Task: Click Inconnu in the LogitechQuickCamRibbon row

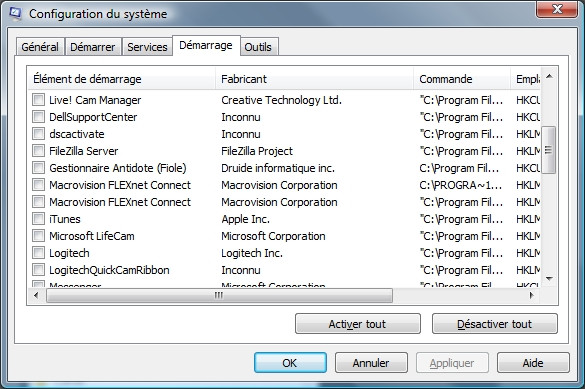Action: pyautogui.click(x=241, y=270)
